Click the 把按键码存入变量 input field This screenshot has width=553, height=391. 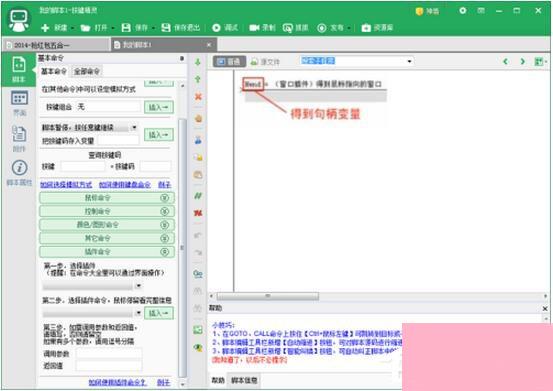click(x=118, y=140)
